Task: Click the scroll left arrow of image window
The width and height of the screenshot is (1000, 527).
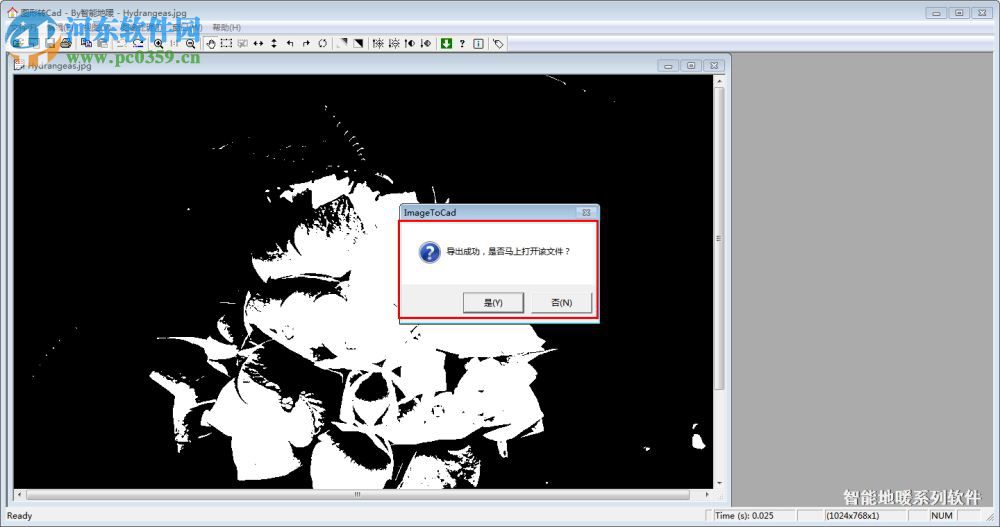Action: (20, 494)
